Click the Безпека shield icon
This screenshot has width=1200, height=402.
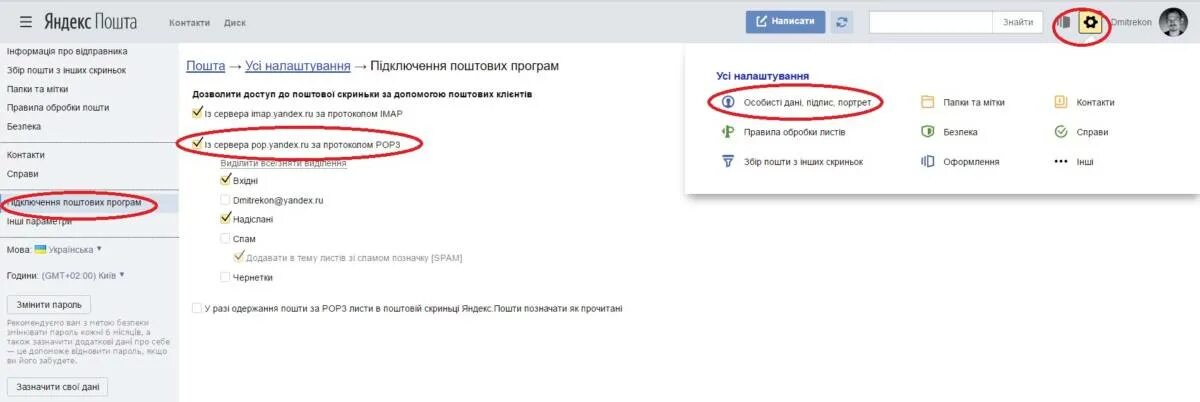click(927, 131)
